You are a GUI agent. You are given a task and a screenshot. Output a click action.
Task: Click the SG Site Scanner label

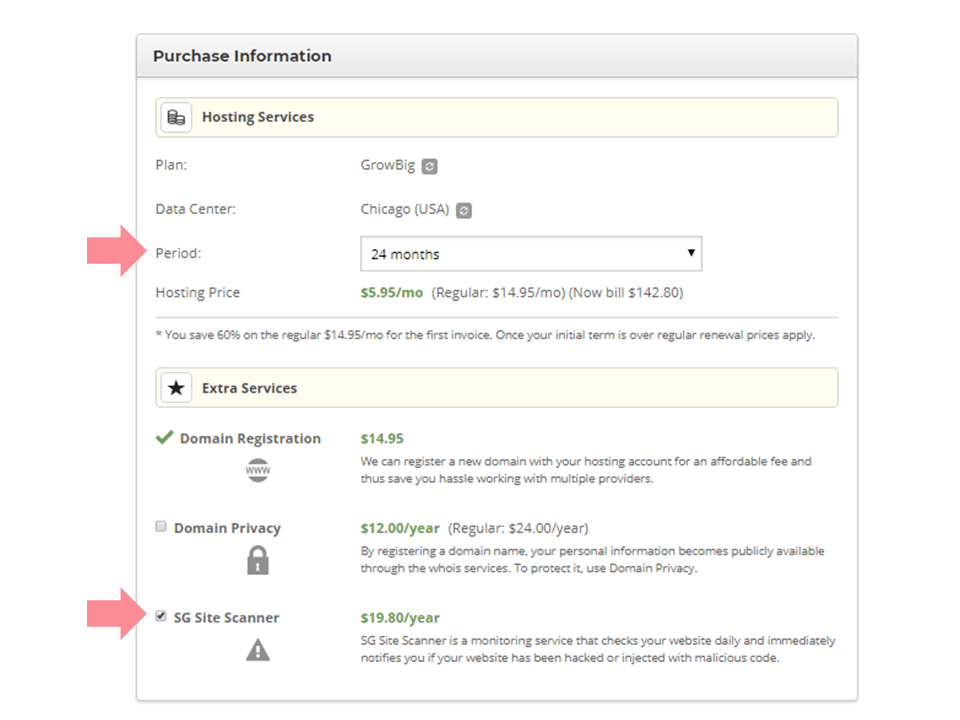point(227,618)
